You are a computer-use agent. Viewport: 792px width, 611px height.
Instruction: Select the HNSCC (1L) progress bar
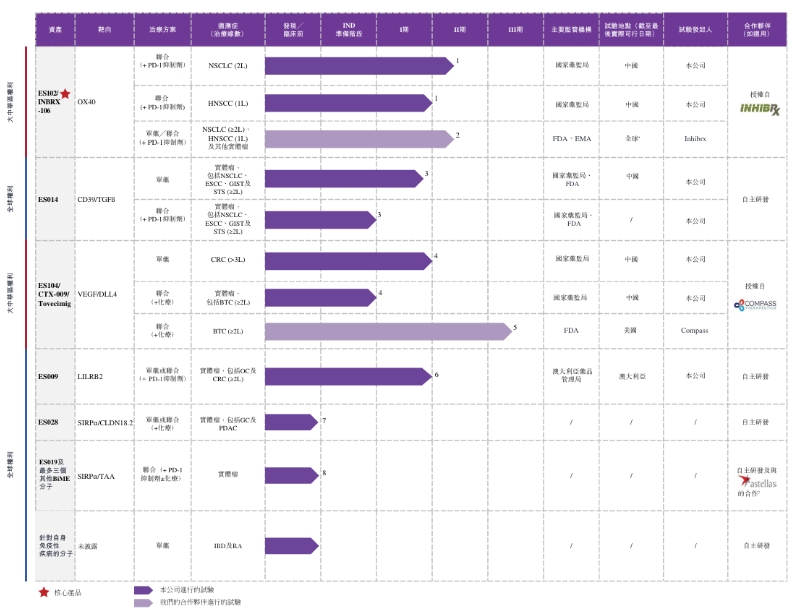pyautogui.click(x=349, y=103)
